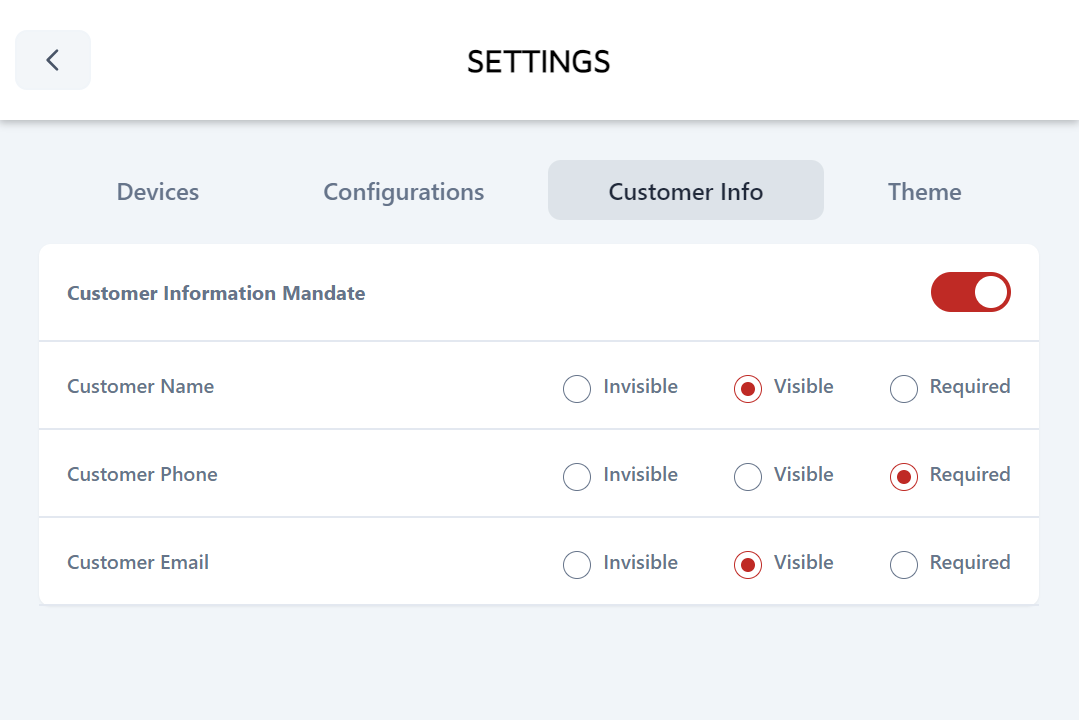Open the Configurations tab
The height and width of the screenshot is (720, 1079).
click(404, 191)
